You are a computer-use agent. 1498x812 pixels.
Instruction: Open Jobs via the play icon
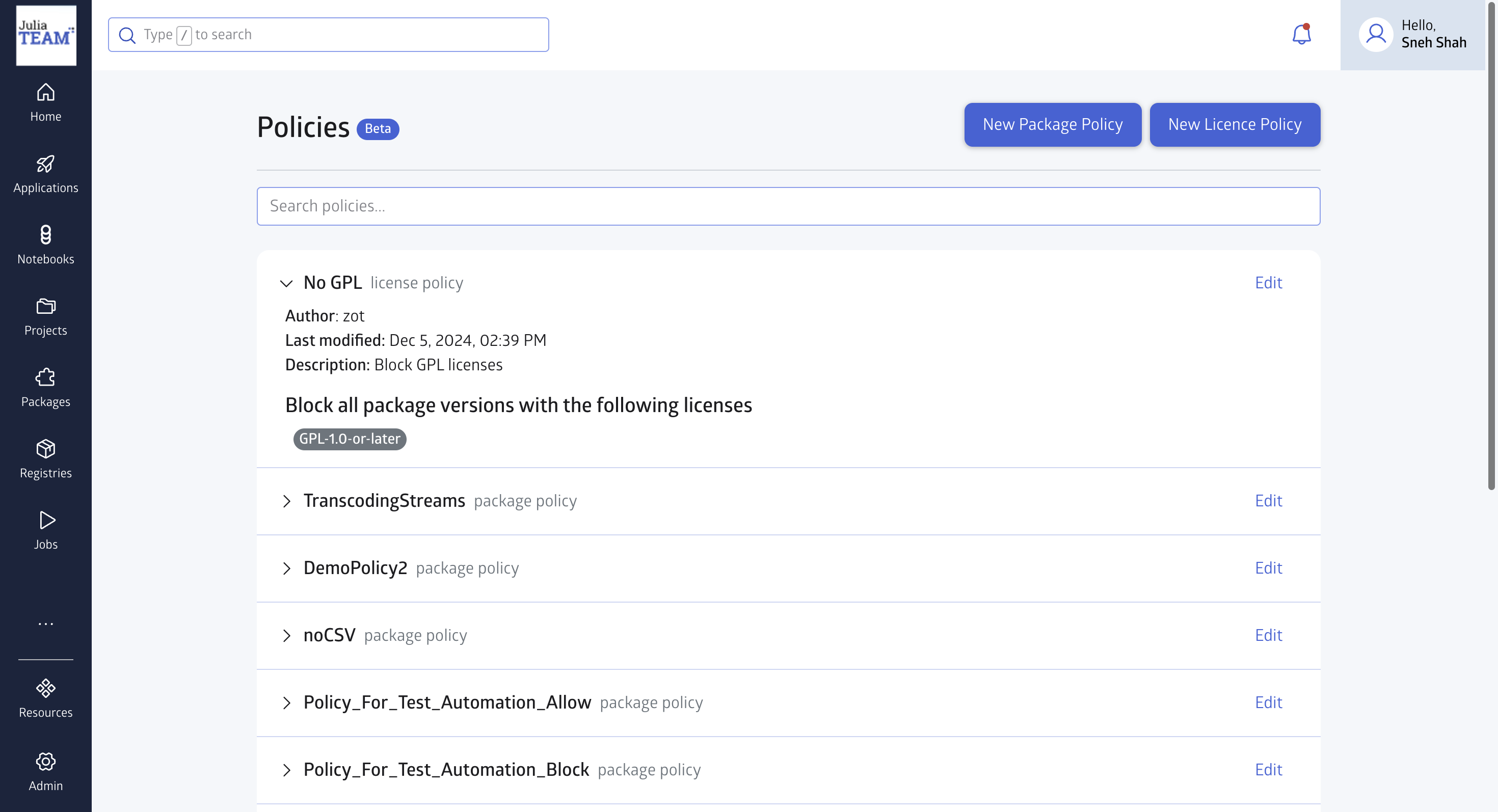pos(45,520)
